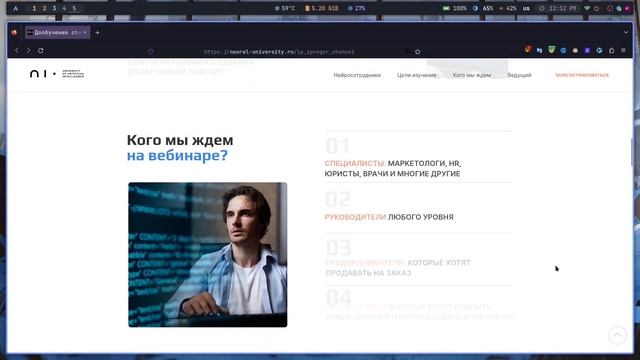The image size is (640, 360).
Task: Click the 65% brightness indicator
Action: [483, 8]
